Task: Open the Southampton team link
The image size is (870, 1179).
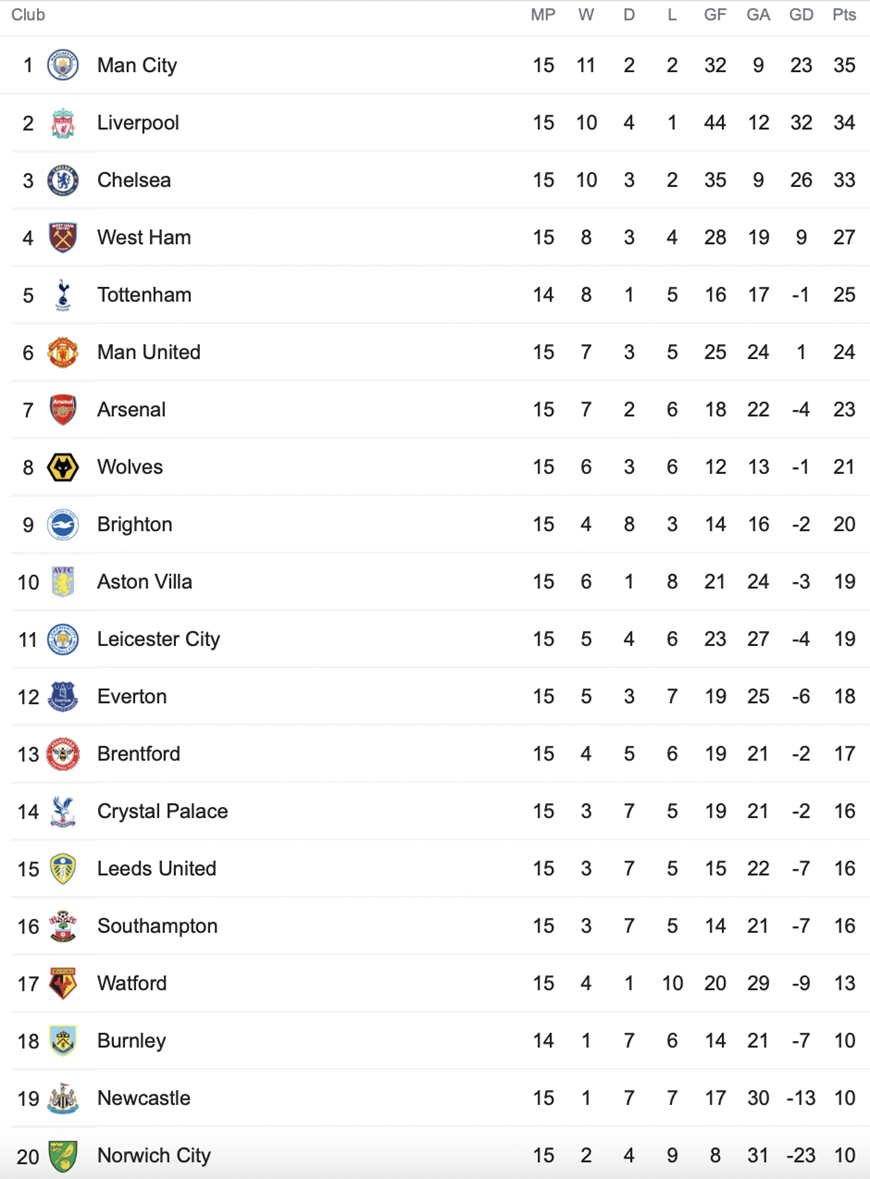Action: pos(157,926)
